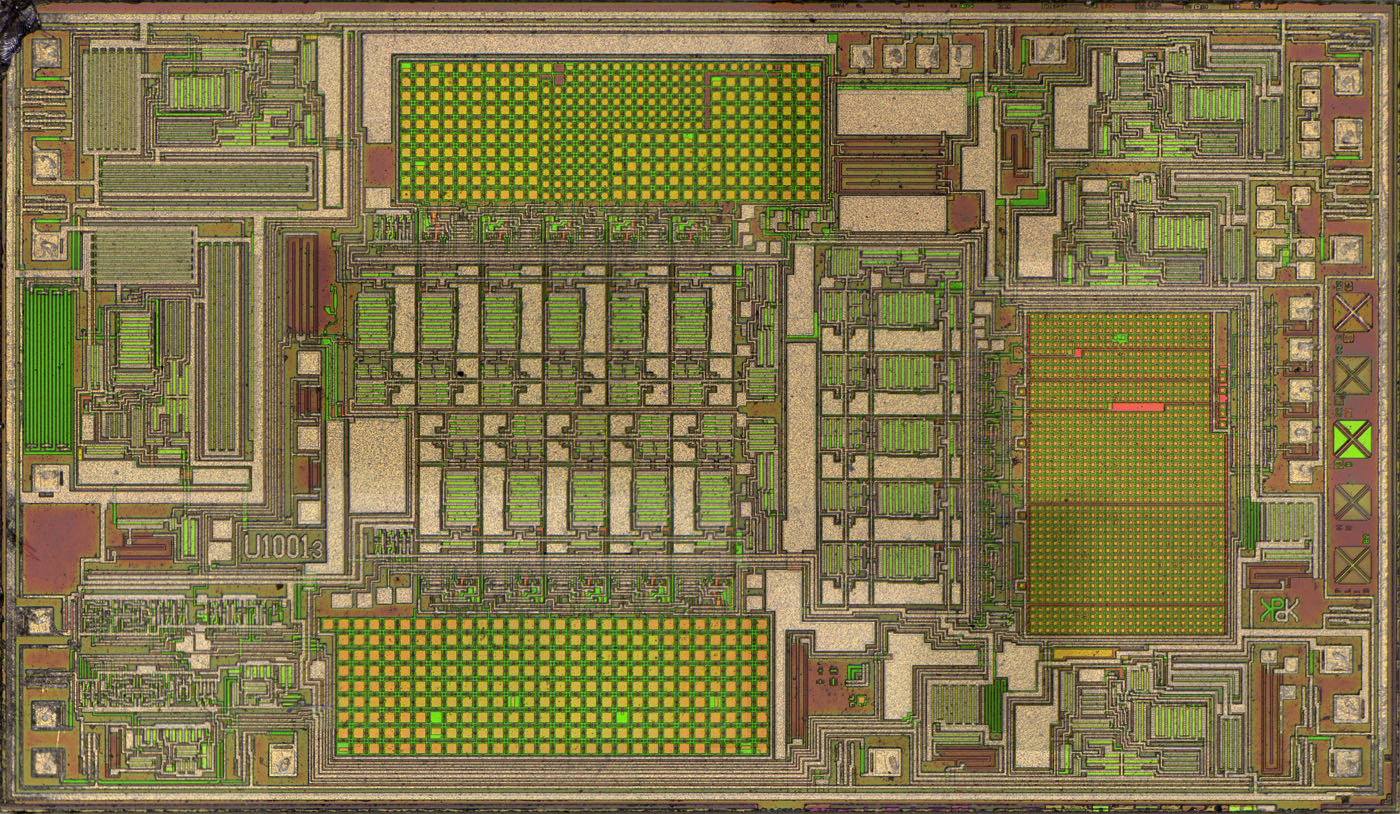Click the large blank metal square left of center
This screenshot has height=814, width=1400.
[x=377, y=465]
